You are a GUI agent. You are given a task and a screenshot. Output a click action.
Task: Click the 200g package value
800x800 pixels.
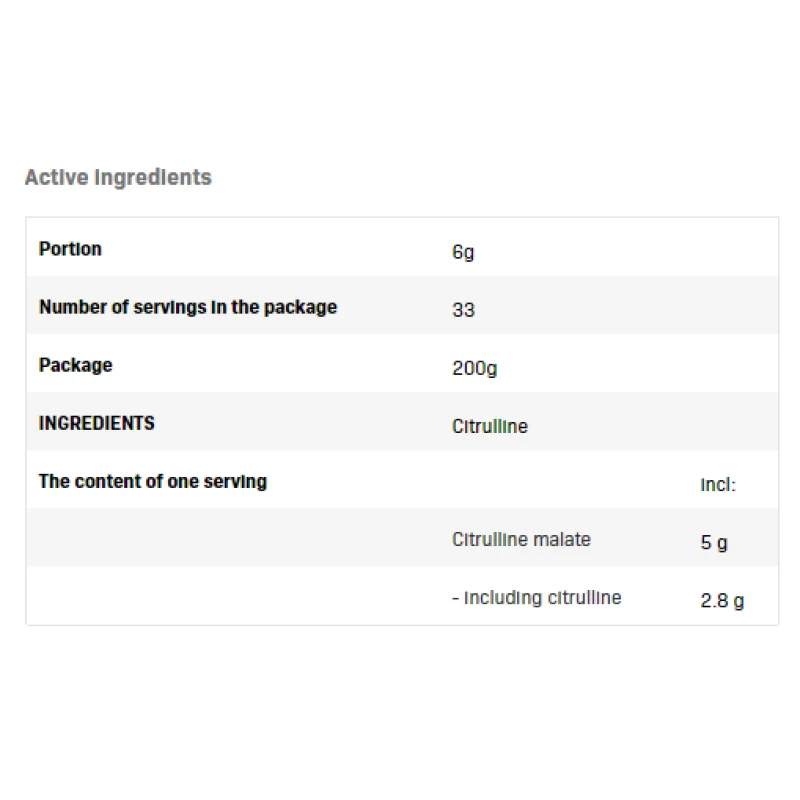pos(474,368)
